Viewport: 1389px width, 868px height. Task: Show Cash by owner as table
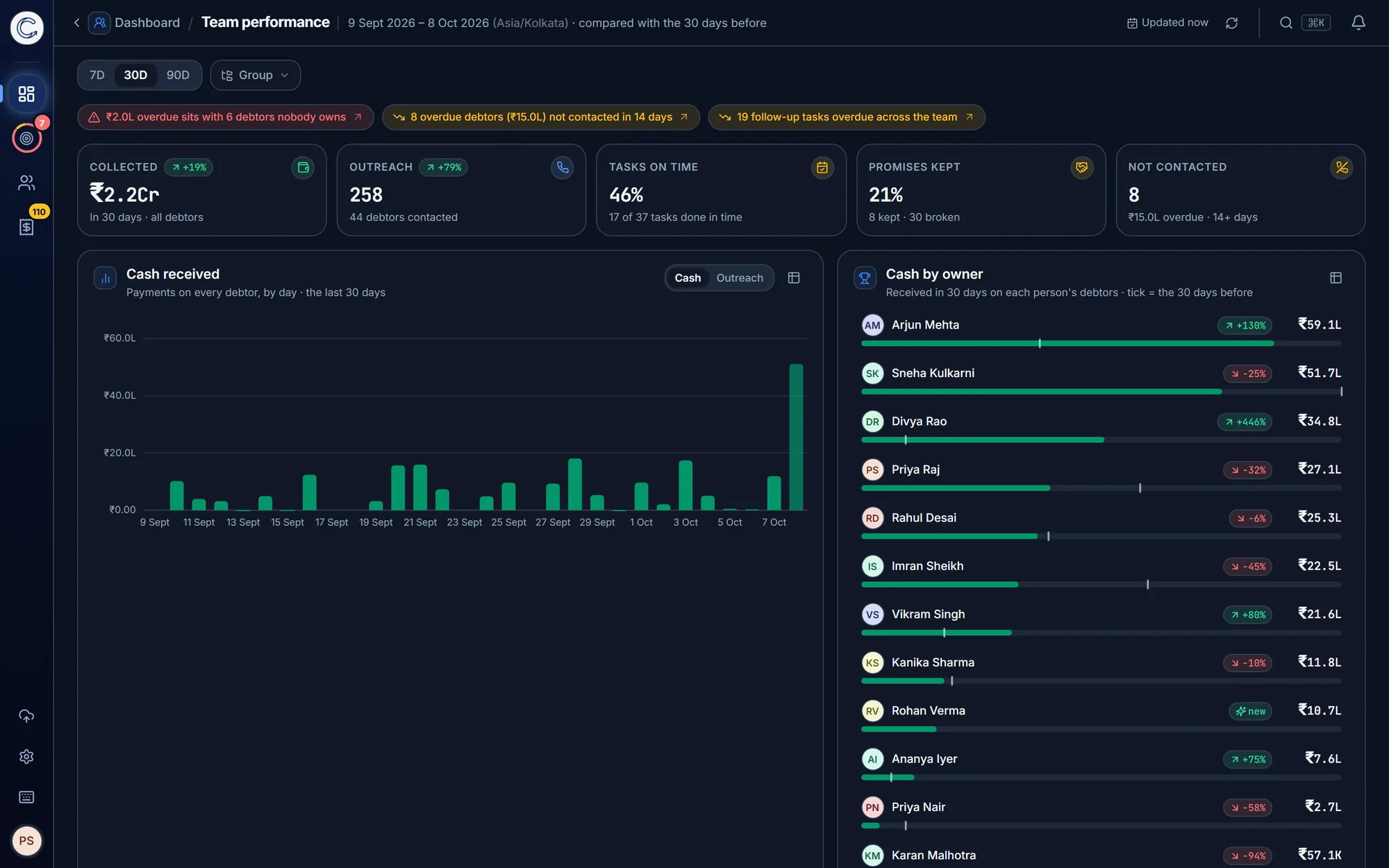point(1336,278)
